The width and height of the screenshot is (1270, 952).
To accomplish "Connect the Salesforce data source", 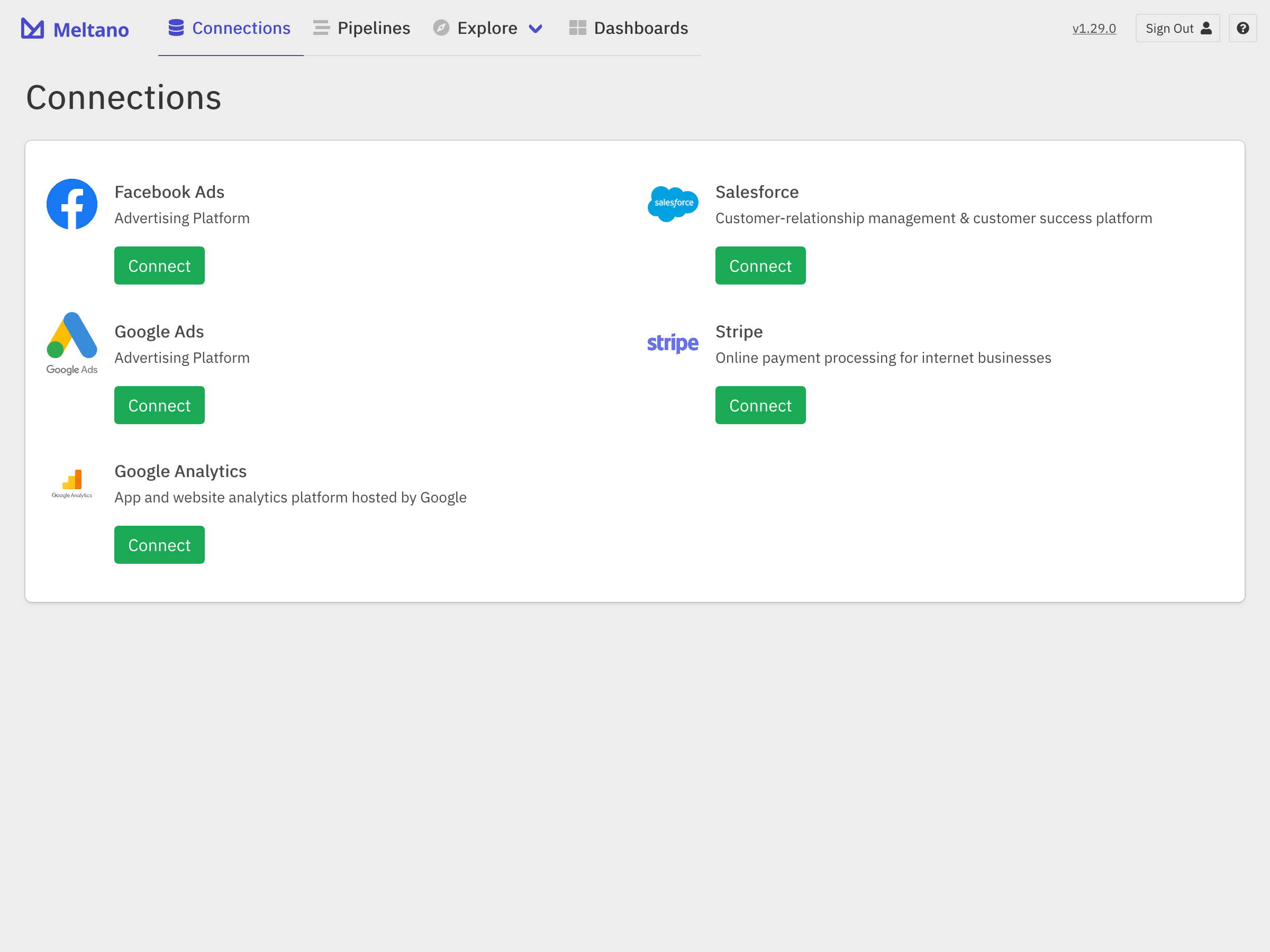I will (x=759, y=266).
